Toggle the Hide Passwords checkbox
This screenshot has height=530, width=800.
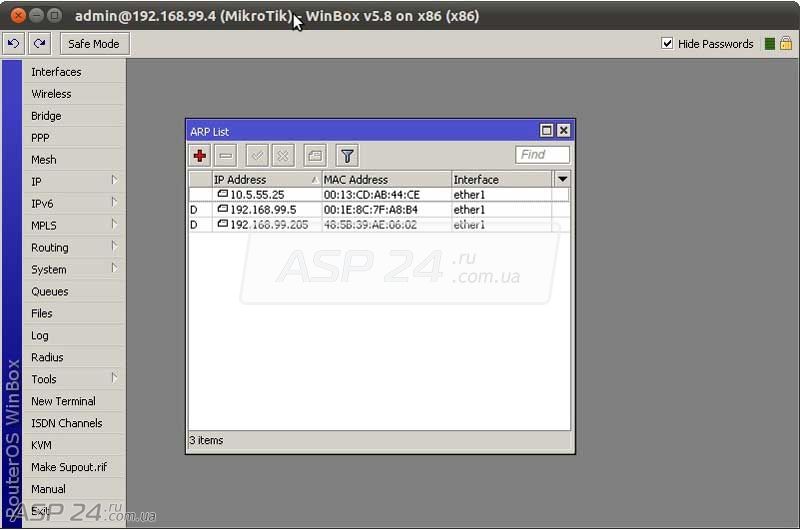point(668,44)
